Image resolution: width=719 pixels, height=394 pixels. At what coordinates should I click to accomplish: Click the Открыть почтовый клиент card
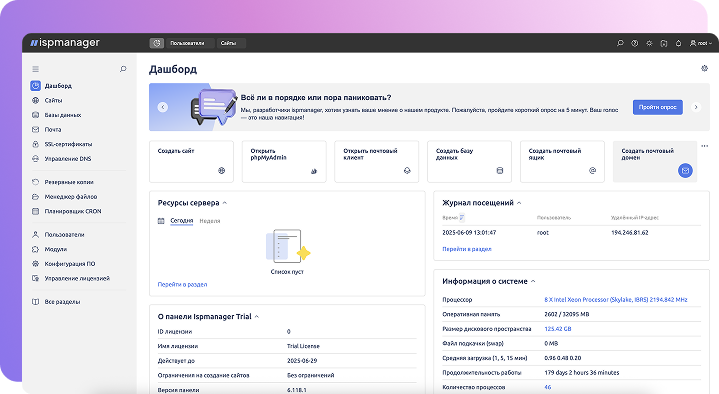[377, 161]
